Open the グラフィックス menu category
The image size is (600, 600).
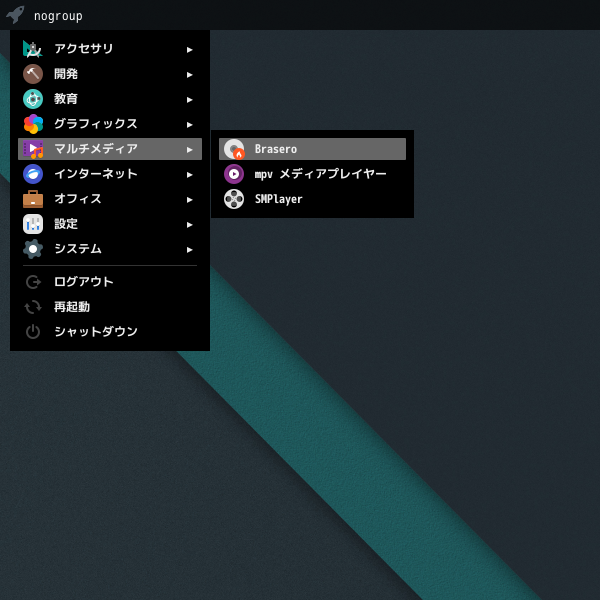[110, 124]
